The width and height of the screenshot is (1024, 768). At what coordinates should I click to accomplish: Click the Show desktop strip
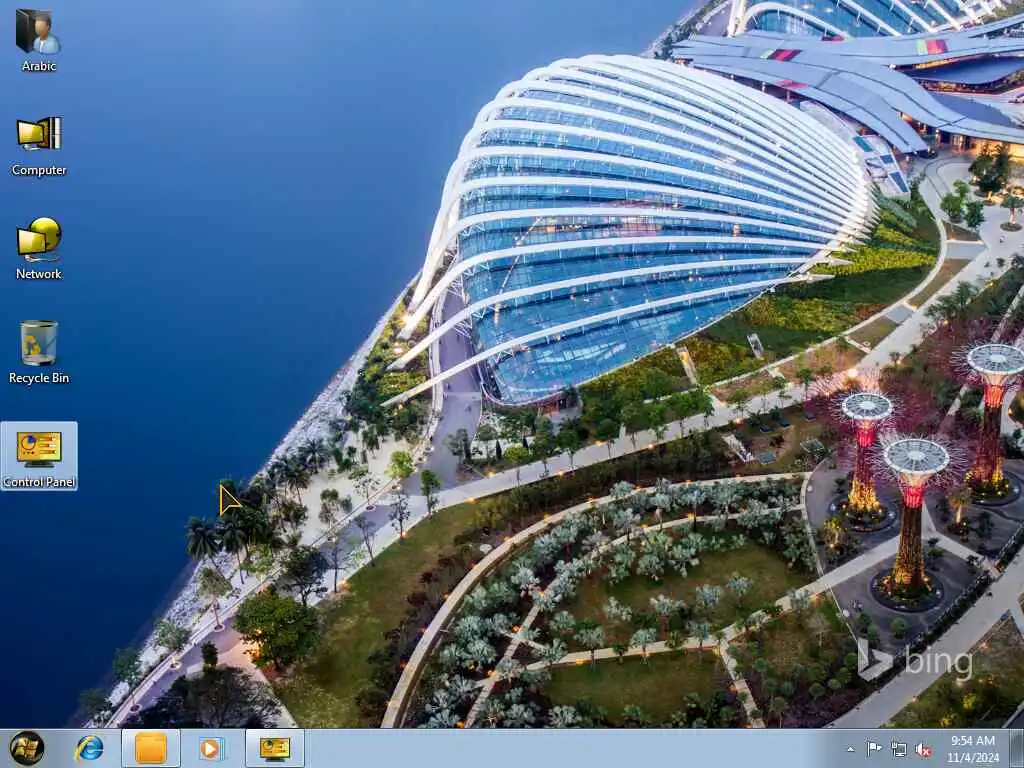1017,748
